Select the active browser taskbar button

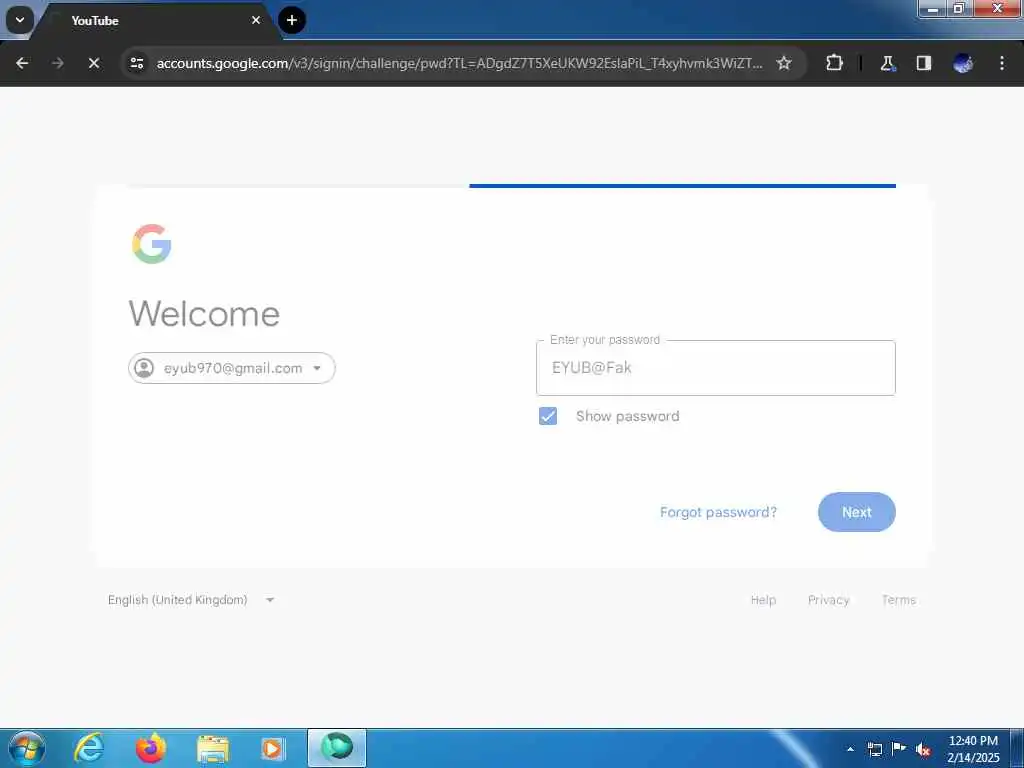(x=337, y=748)
